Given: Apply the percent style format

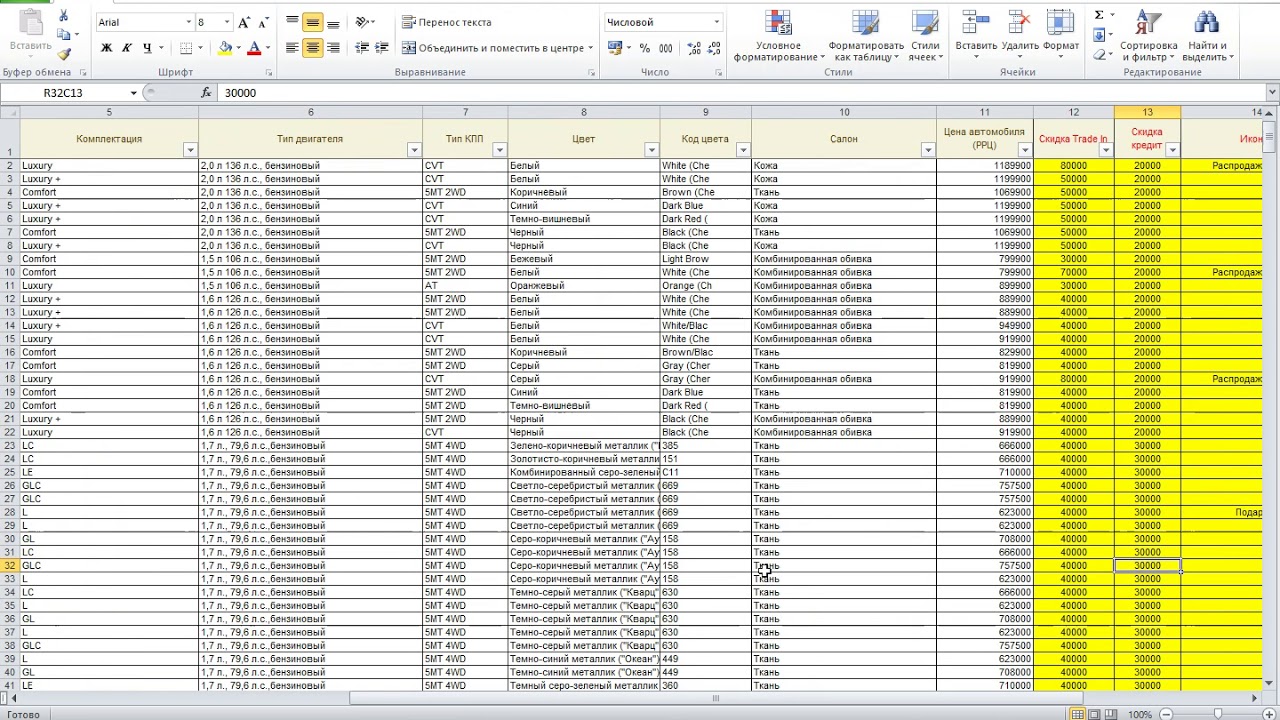Looking at the screenshot, I should (645, 48).
